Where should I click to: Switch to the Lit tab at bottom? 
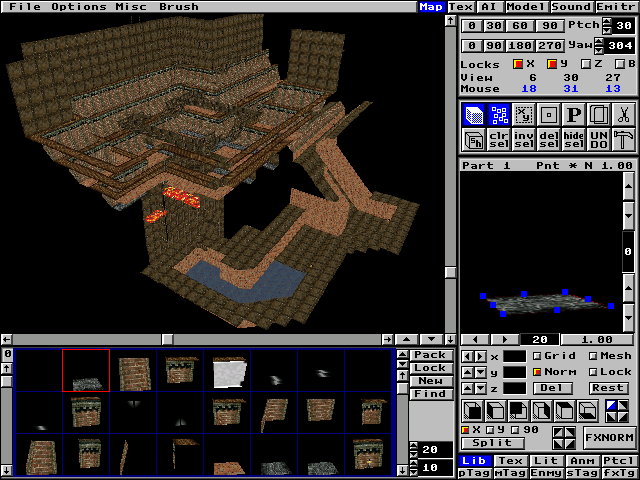click(x=546, y=460)
